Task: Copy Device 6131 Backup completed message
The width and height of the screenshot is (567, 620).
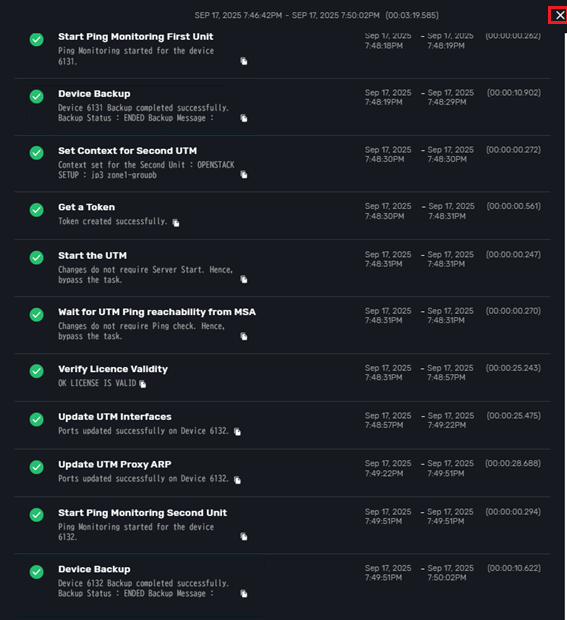Action: [244, 118]
